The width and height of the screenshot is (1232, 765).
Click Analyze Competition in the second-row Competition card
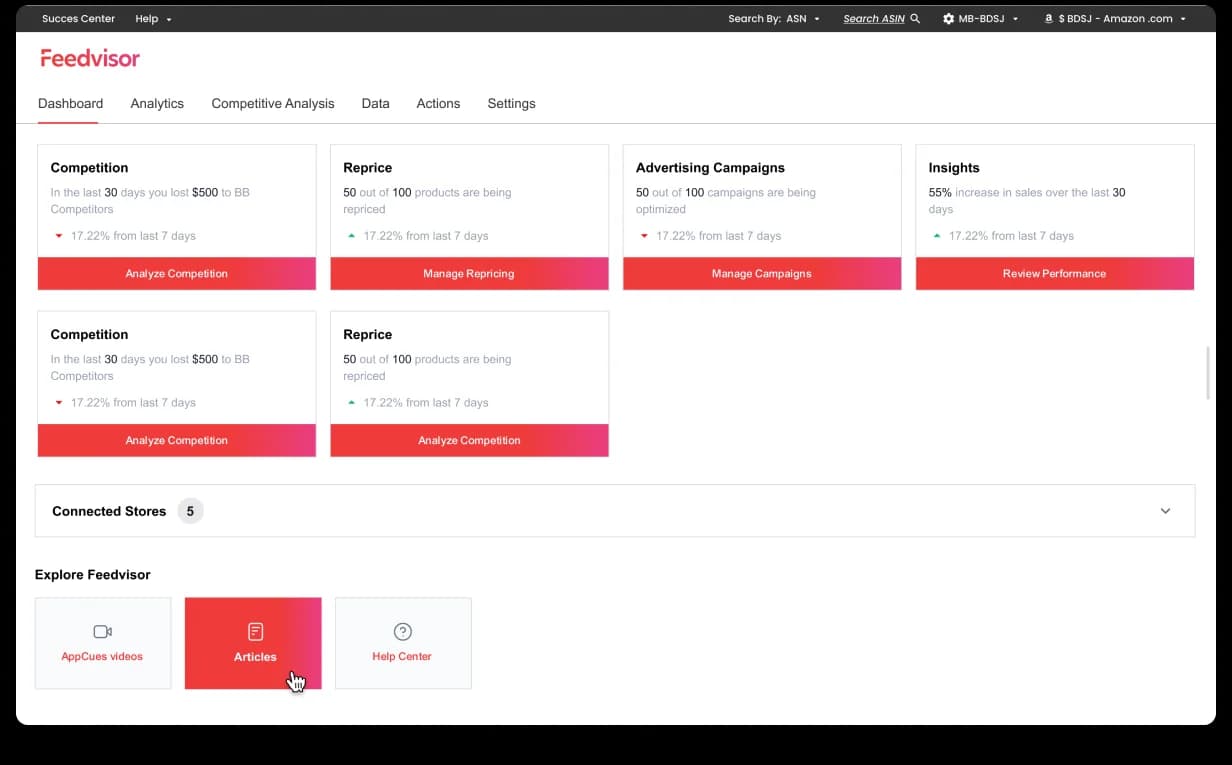tap(177, 441)
